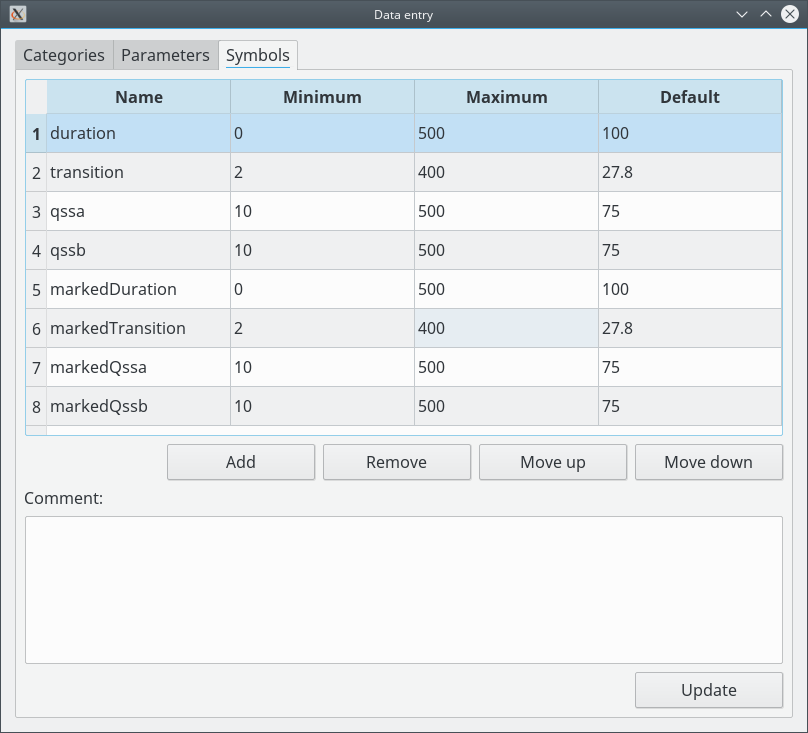This screenshot has height=733, width=808.
Task: Click the Minimum cell of markedQssb row
Action: pos(323,406)
